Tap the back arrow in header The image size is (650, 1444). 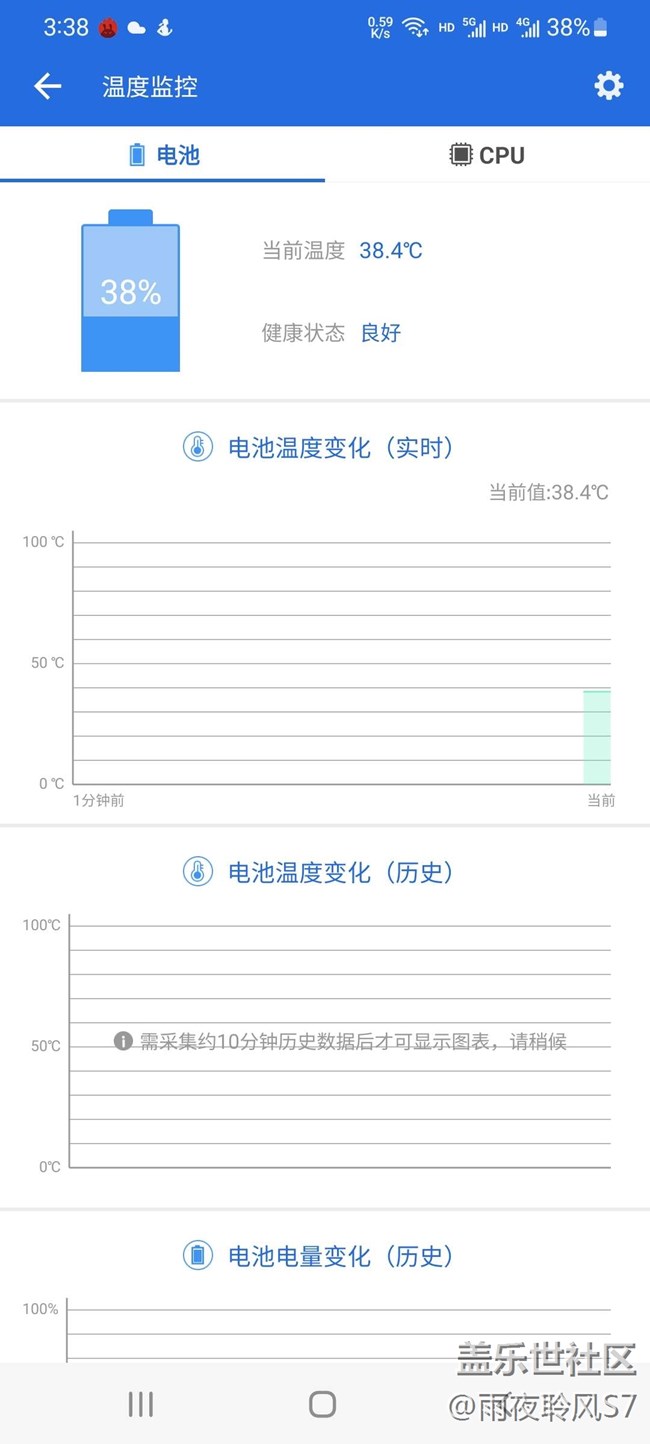click(48, 87)
